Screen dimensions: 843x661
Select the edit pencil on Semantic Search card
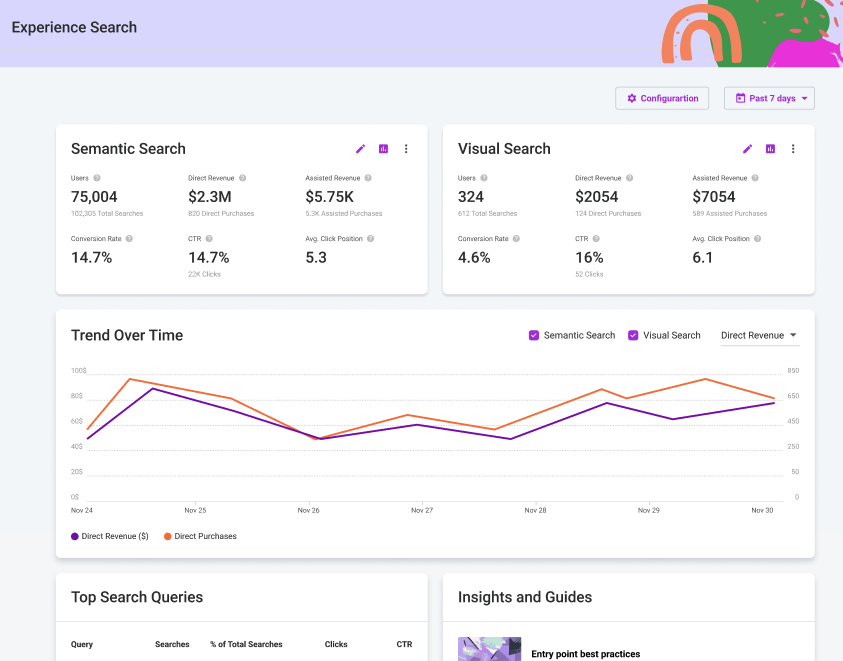click(x=360, y=148)
